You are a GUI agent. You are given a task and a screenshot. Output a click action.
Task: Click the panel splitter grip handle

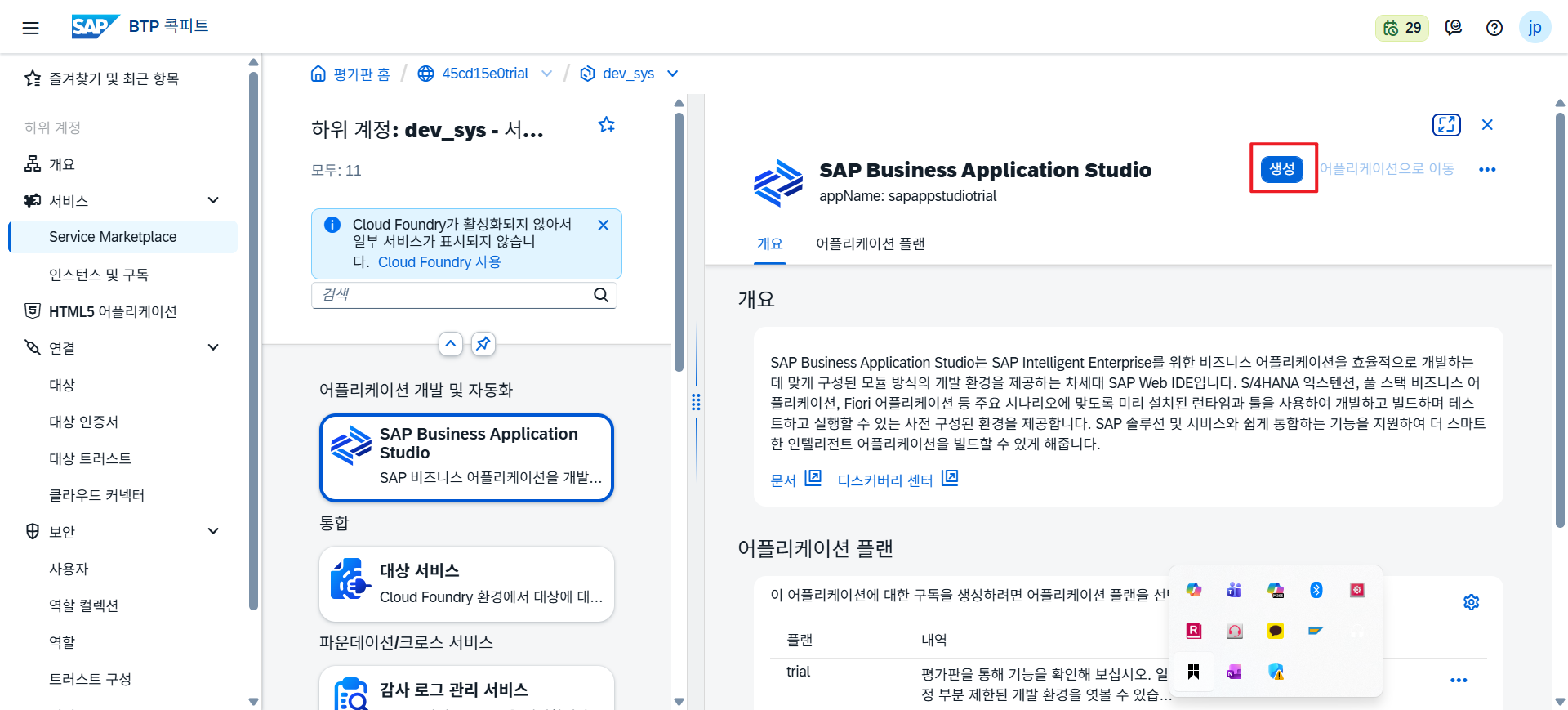[696, 402]
